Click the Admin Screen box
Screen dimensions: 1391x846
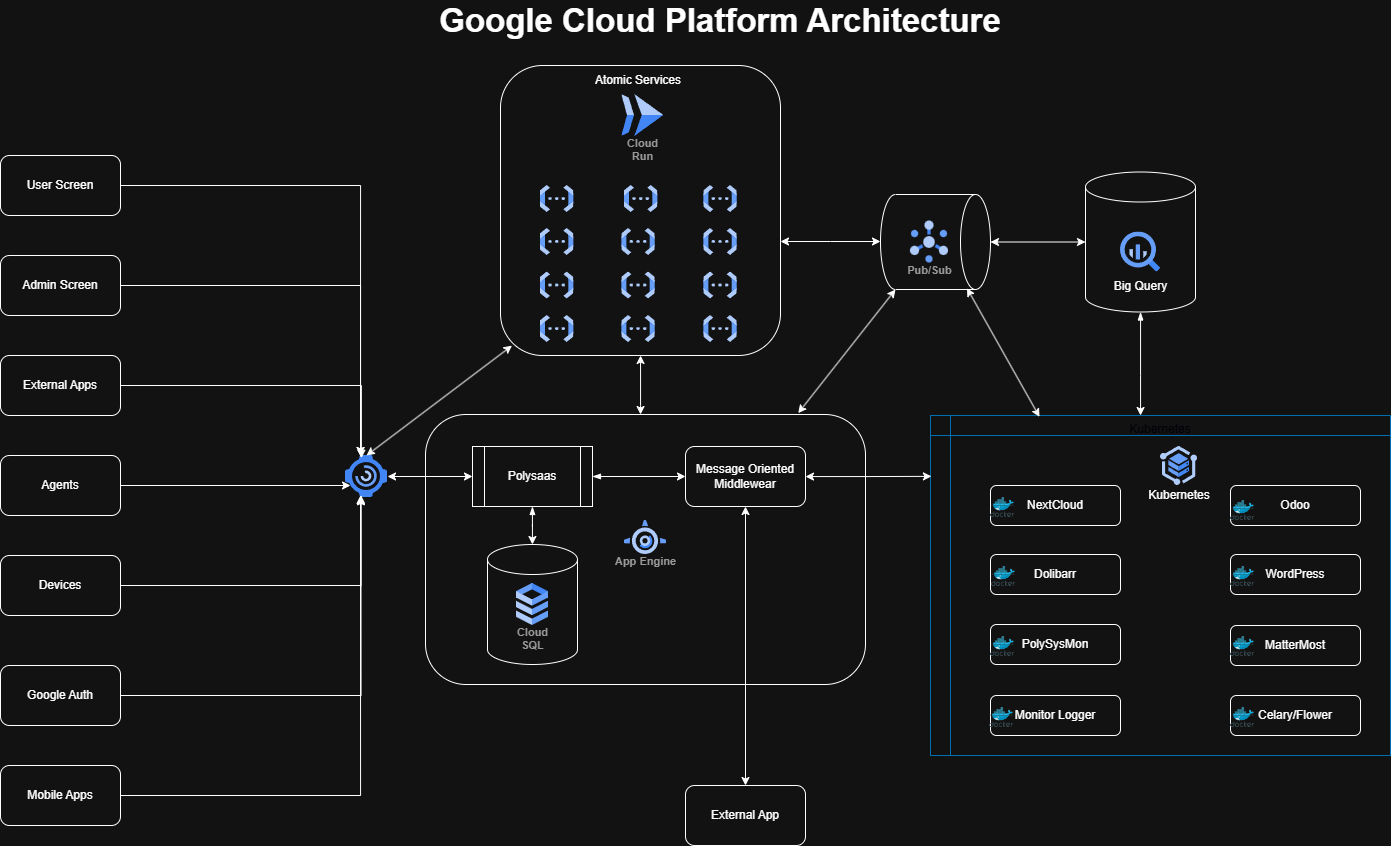coord(60,285)
